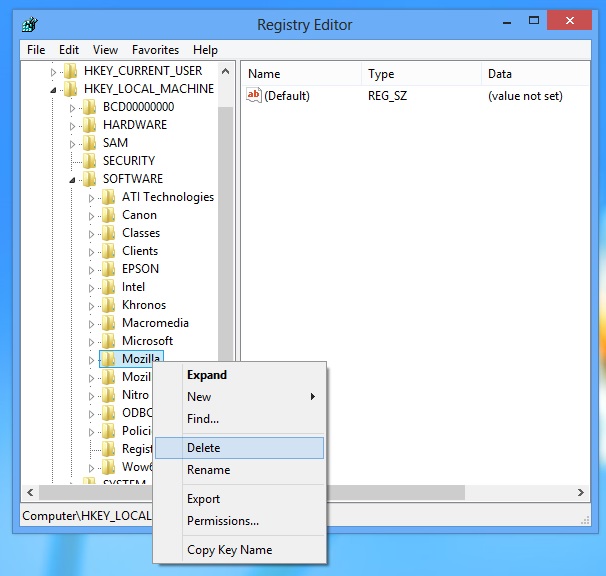Open the File menu

(36, 50)
